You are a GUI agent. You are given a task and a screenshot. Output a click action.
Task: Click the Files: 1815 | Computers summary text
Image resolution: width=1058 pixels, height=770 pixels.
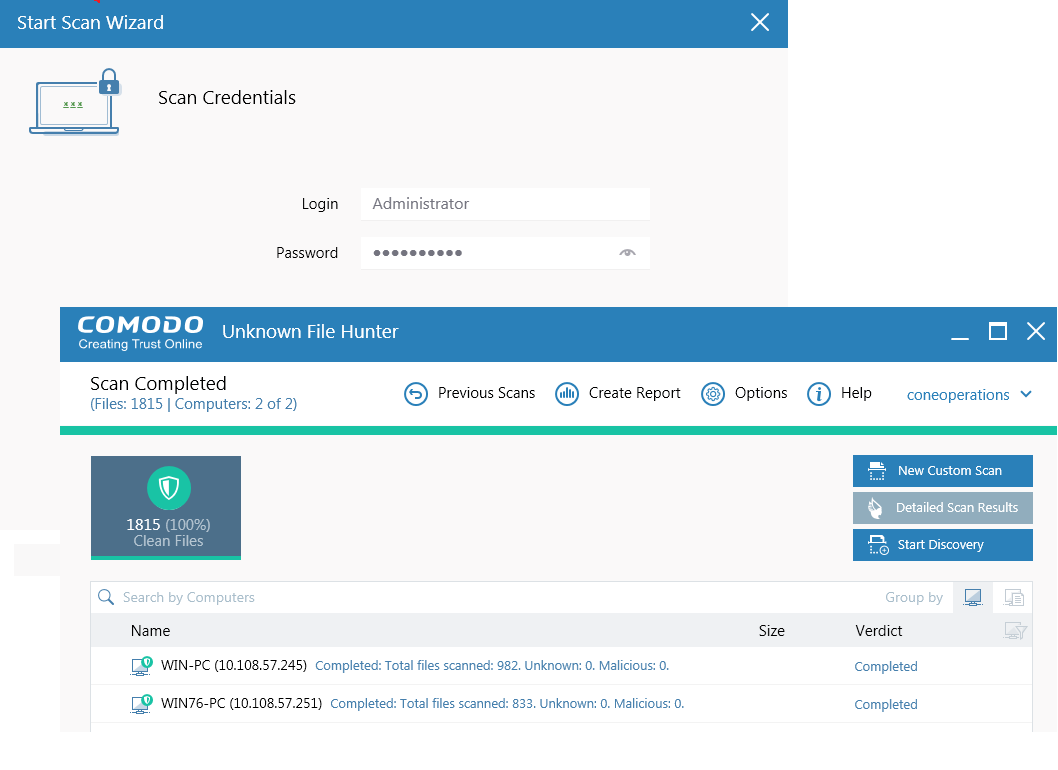(194, 404)
